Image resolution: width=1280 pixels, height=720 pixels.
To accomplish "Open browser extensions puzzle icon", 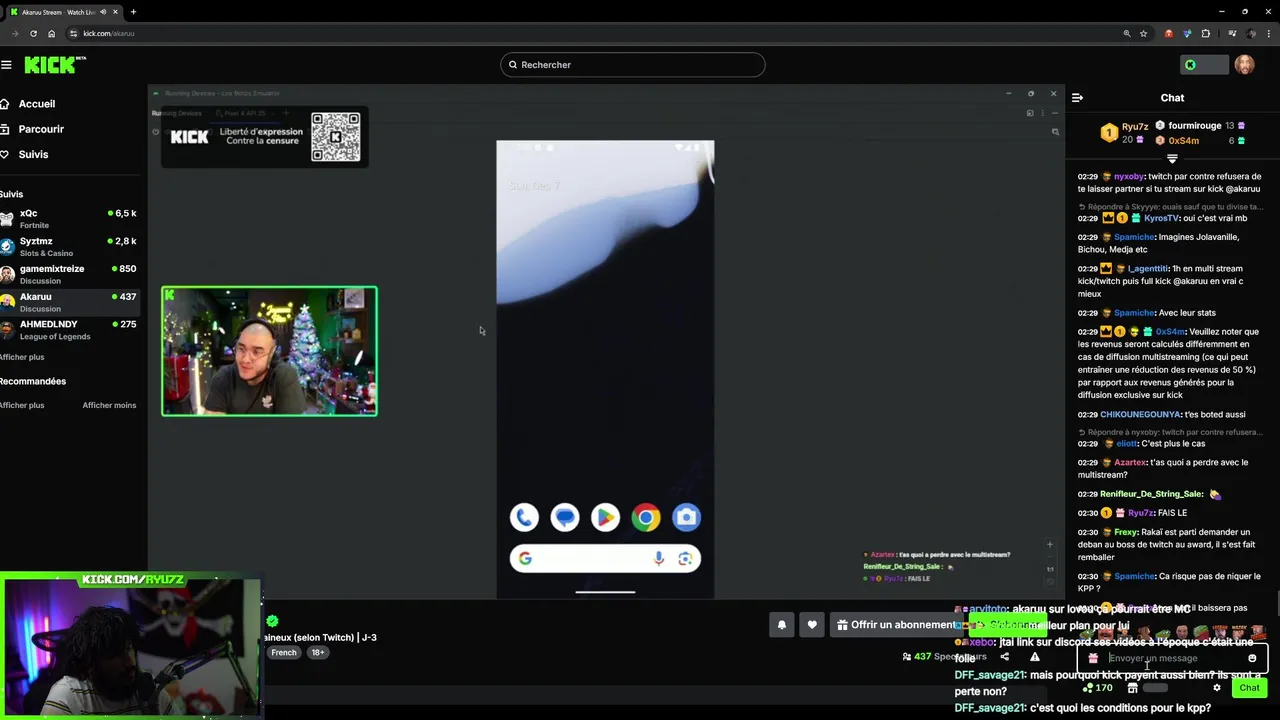I will (1205, 33).
